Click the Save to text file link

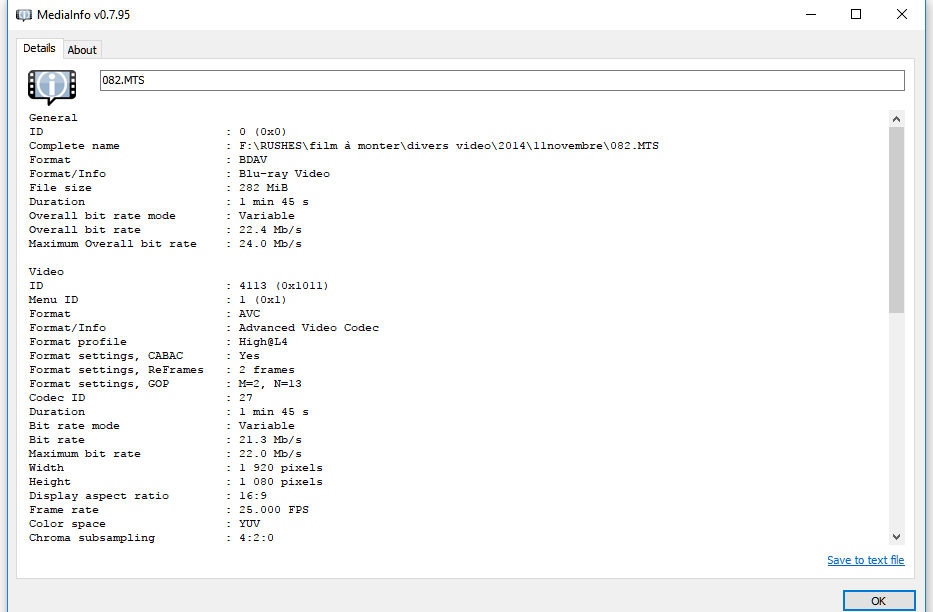tap(866, 560)
